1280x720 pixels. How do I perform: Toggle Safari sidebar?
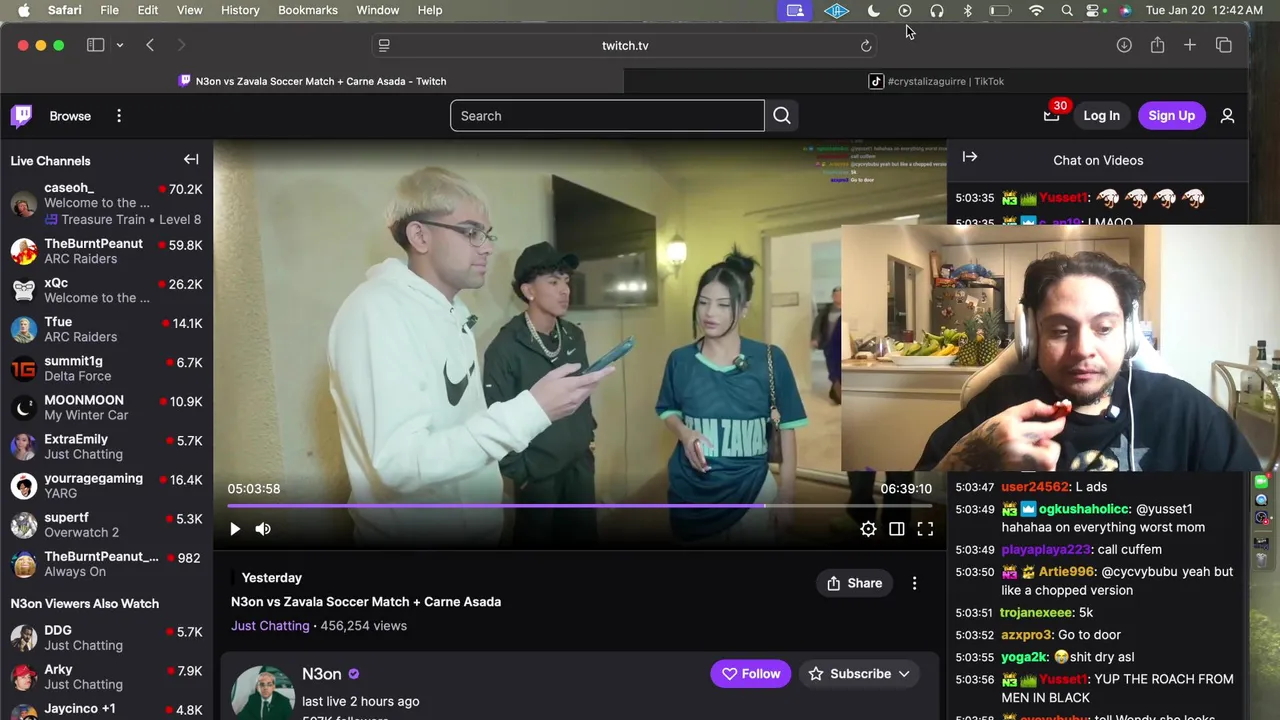[x=96, y=45]
